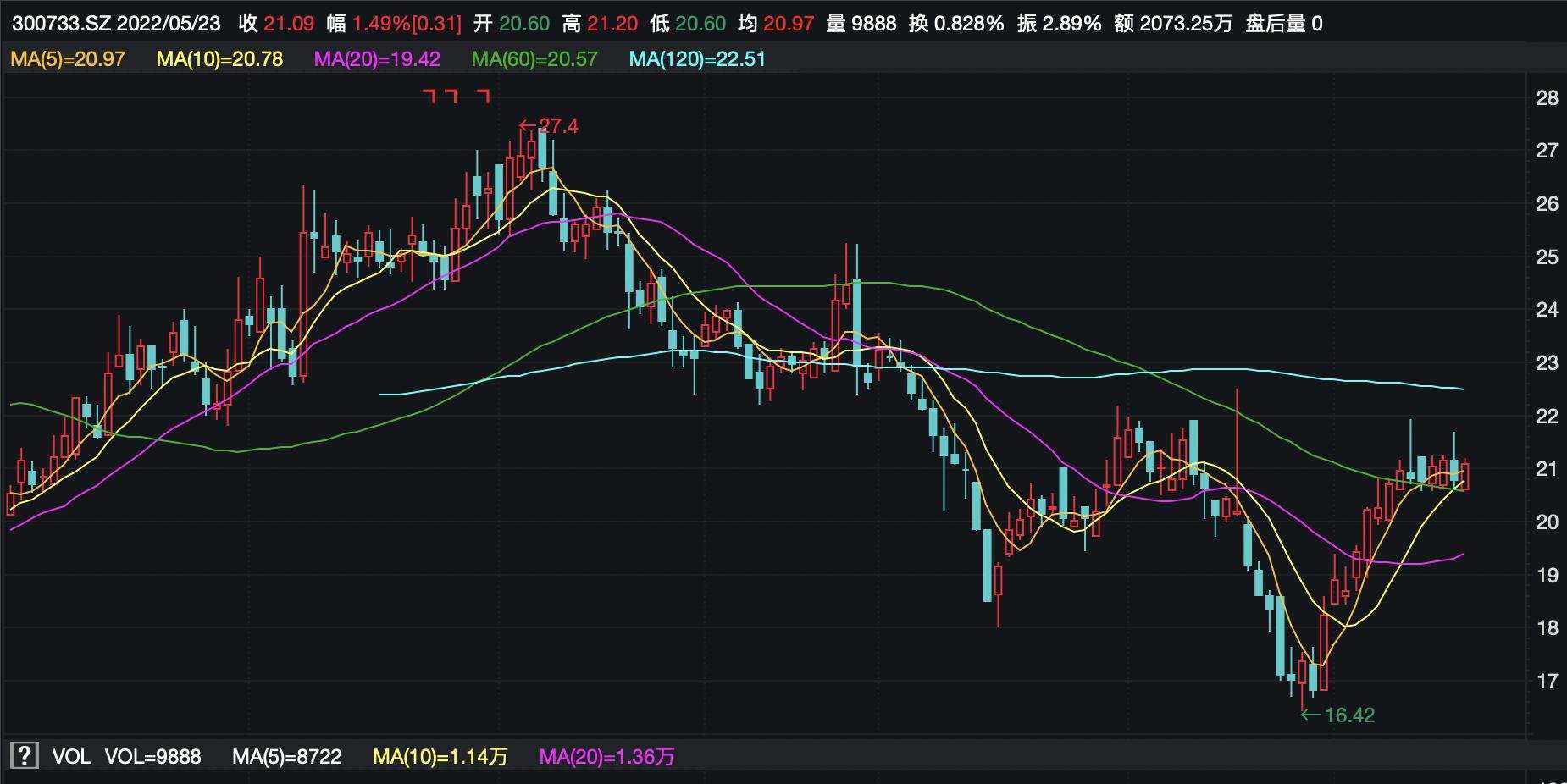Viewport: 1567px width, 784px height.
Task: Click the 17 price axis label
Action: (x=1548, y=682)
